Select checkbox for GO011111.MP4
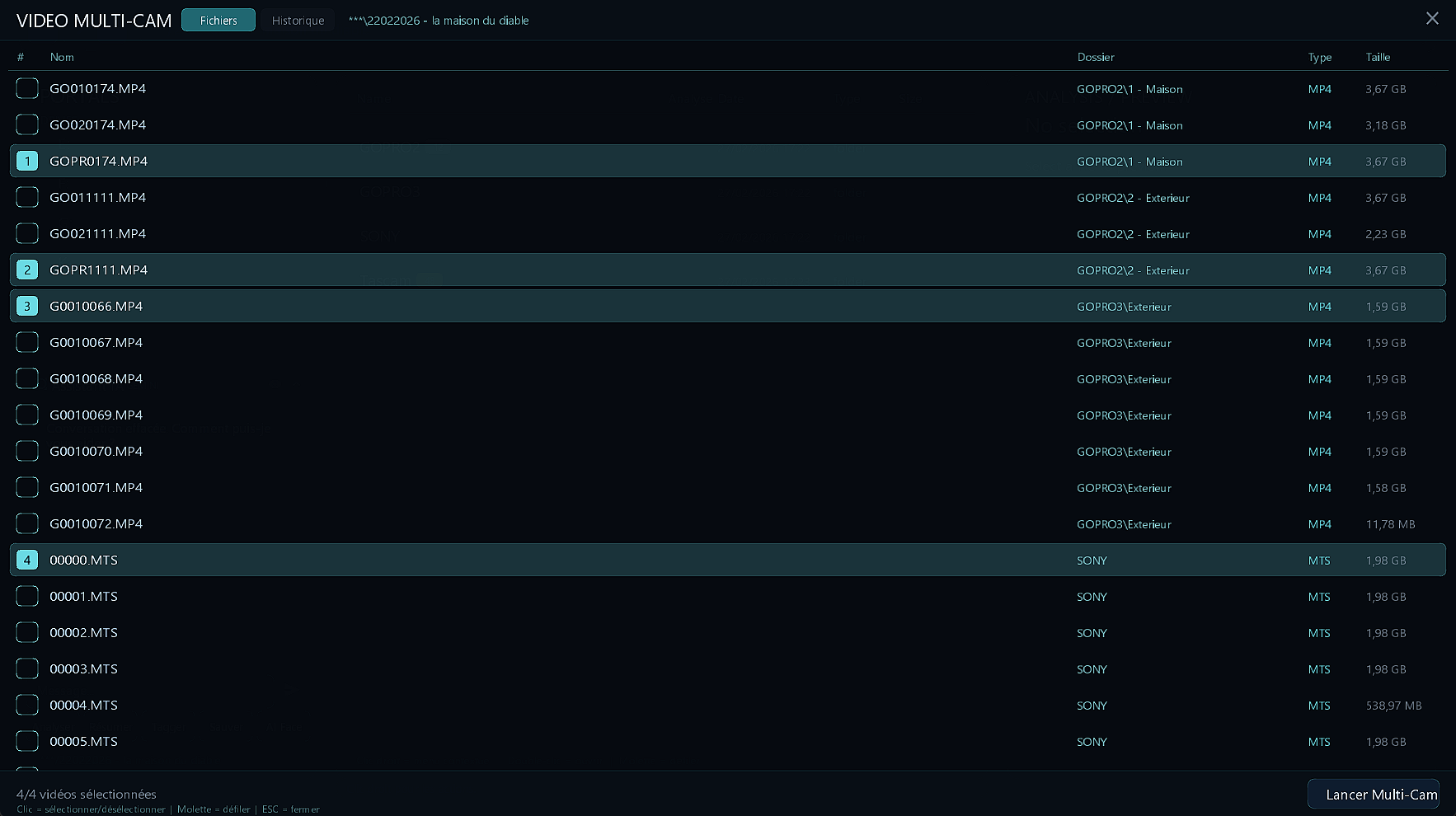 (27, 197)
